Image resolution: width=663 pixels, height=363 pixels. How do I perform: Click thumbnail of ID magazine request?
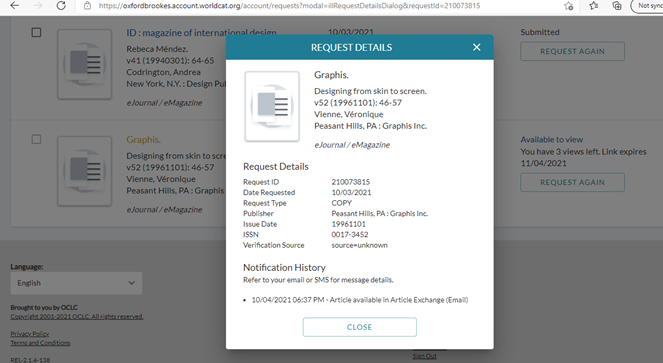click(85, 64)
